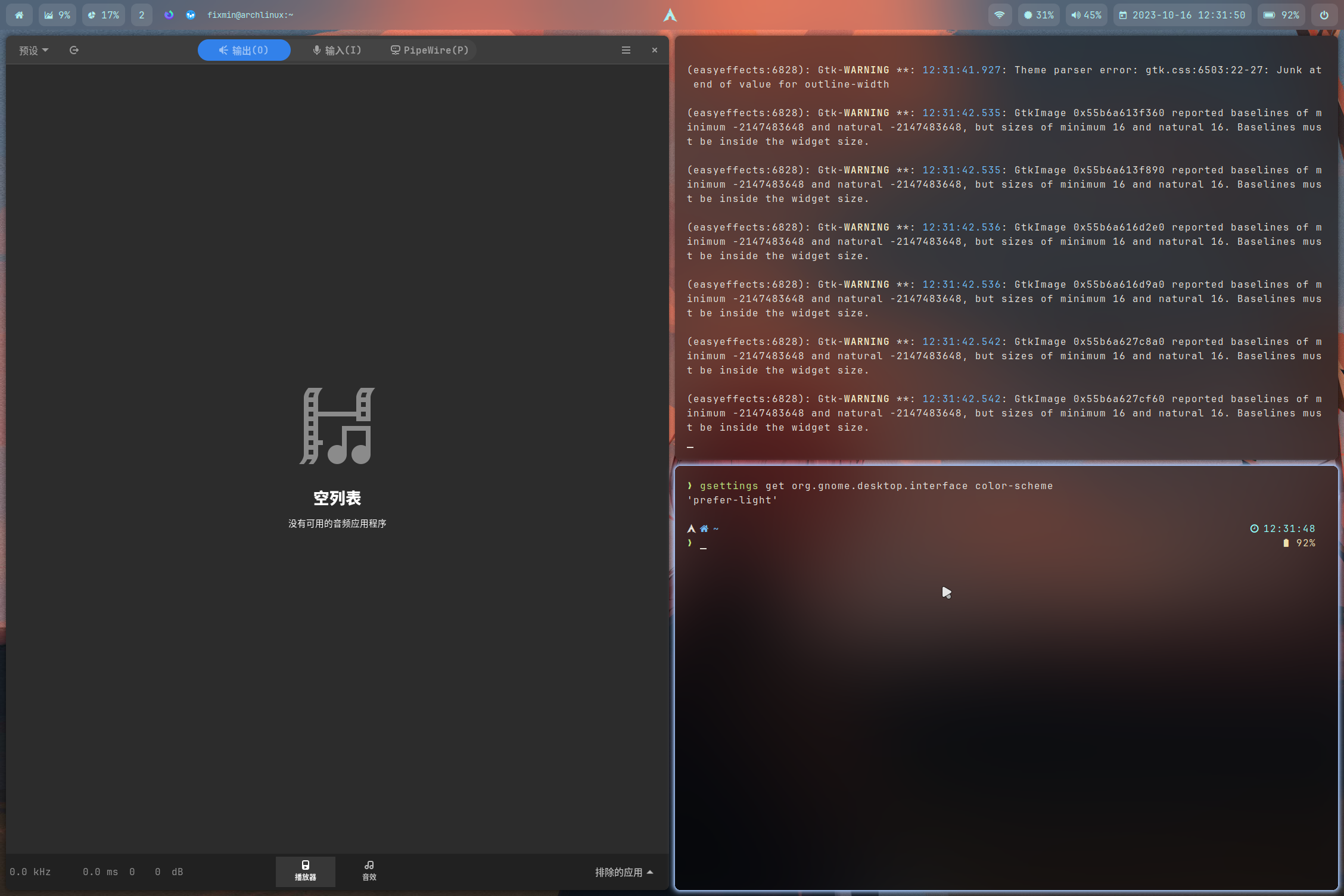Click the home icon in top bar
This screenshot has width=1344, height=896.
(20, 15)
